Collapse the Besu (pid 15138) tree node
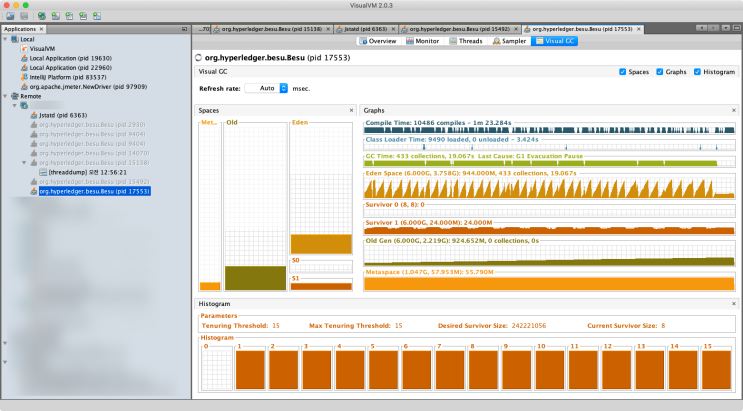 pos(24,163)
